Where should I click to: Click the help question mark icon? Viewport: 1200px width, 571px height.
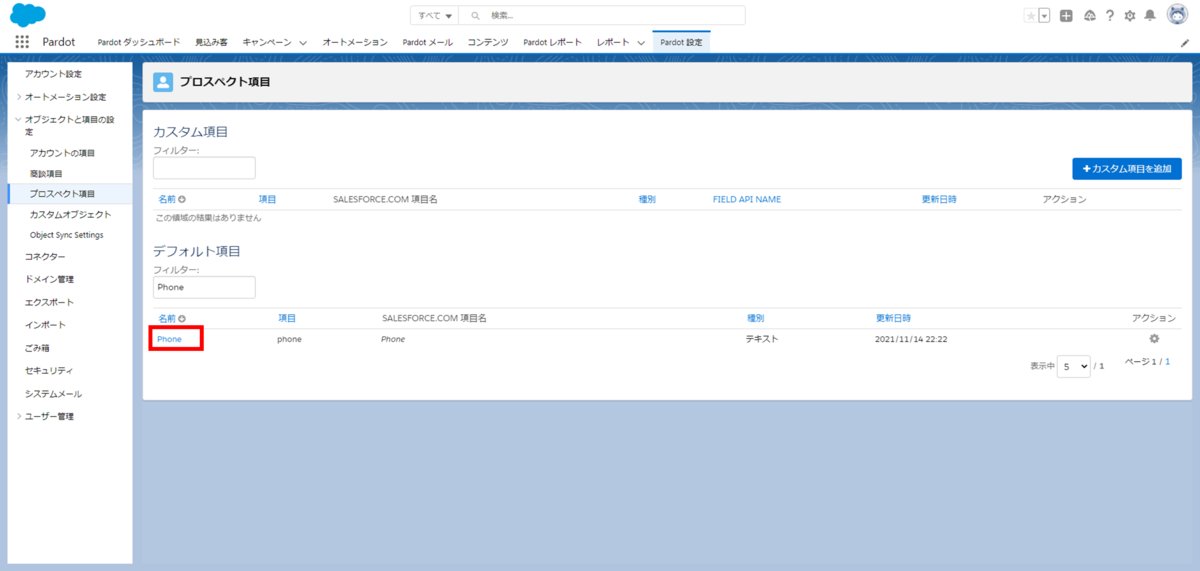(x=1110, y=15)
